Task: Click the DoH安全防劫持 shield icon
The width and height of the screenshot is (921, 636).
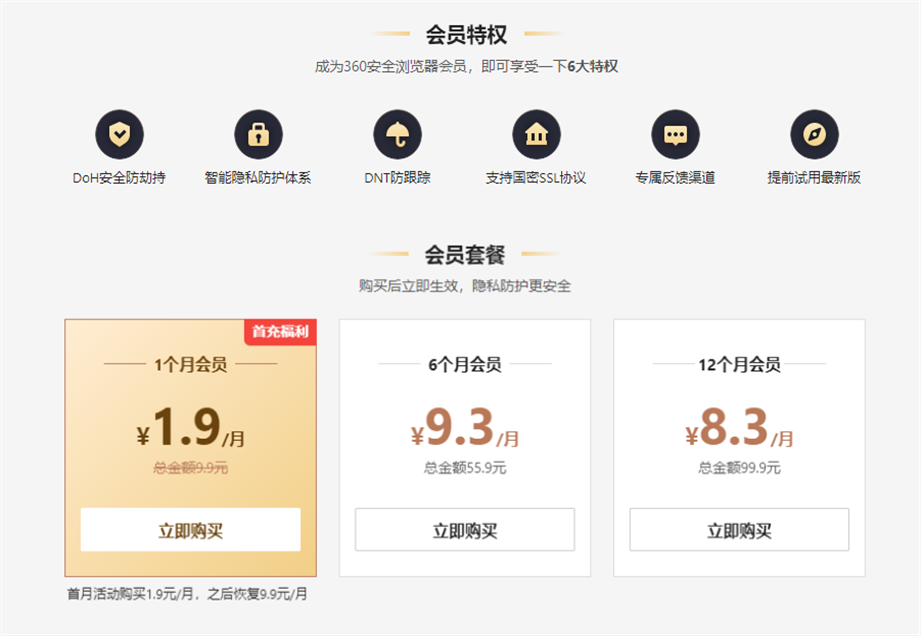Action: pyautogui.click(x=120, y=134)
